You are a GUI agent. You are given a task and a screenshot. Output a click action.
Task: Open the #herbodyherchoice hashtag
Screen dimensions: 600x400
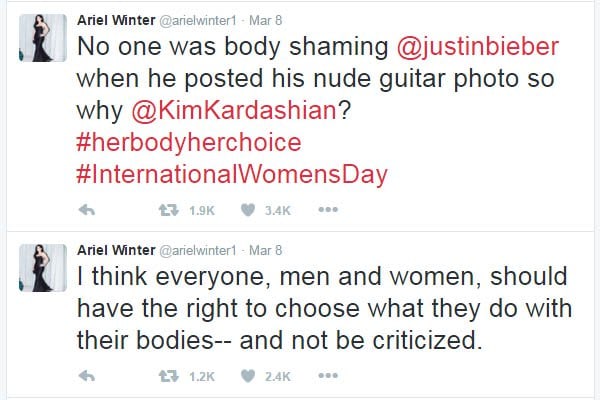[189, 143]
